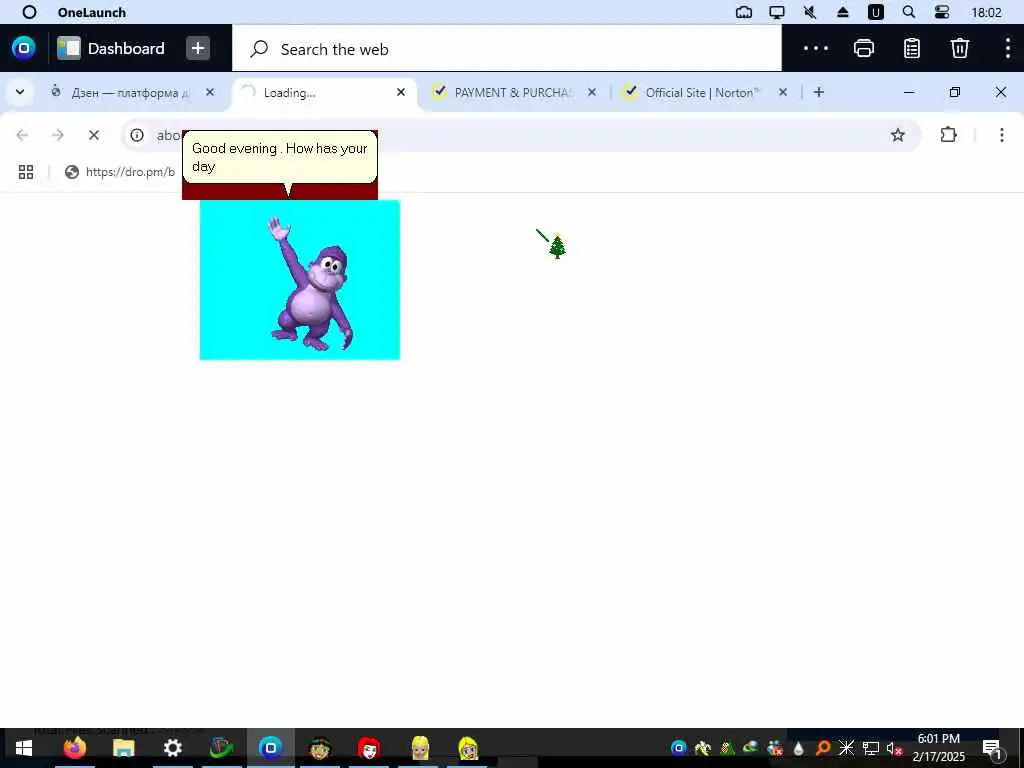Open the notification center icon

click(991, 748)
